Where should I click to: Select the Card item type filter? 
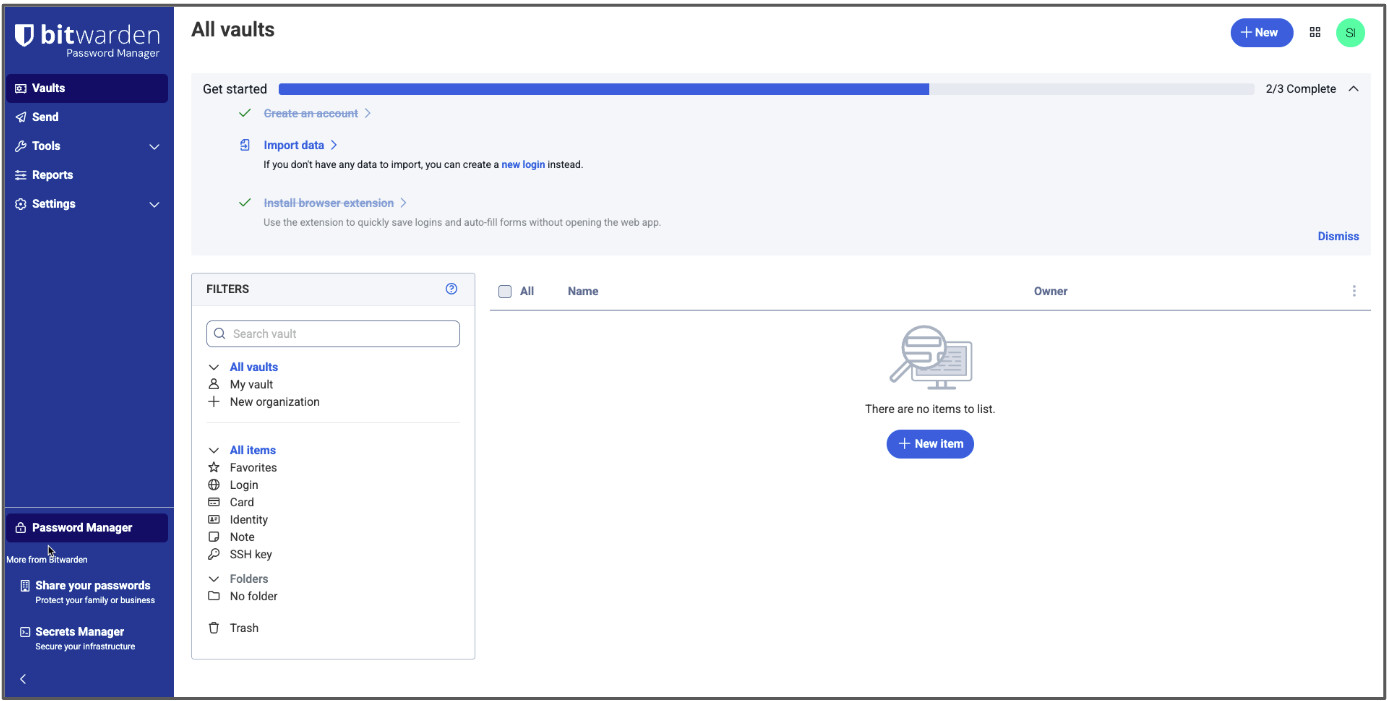click(242, 501)
